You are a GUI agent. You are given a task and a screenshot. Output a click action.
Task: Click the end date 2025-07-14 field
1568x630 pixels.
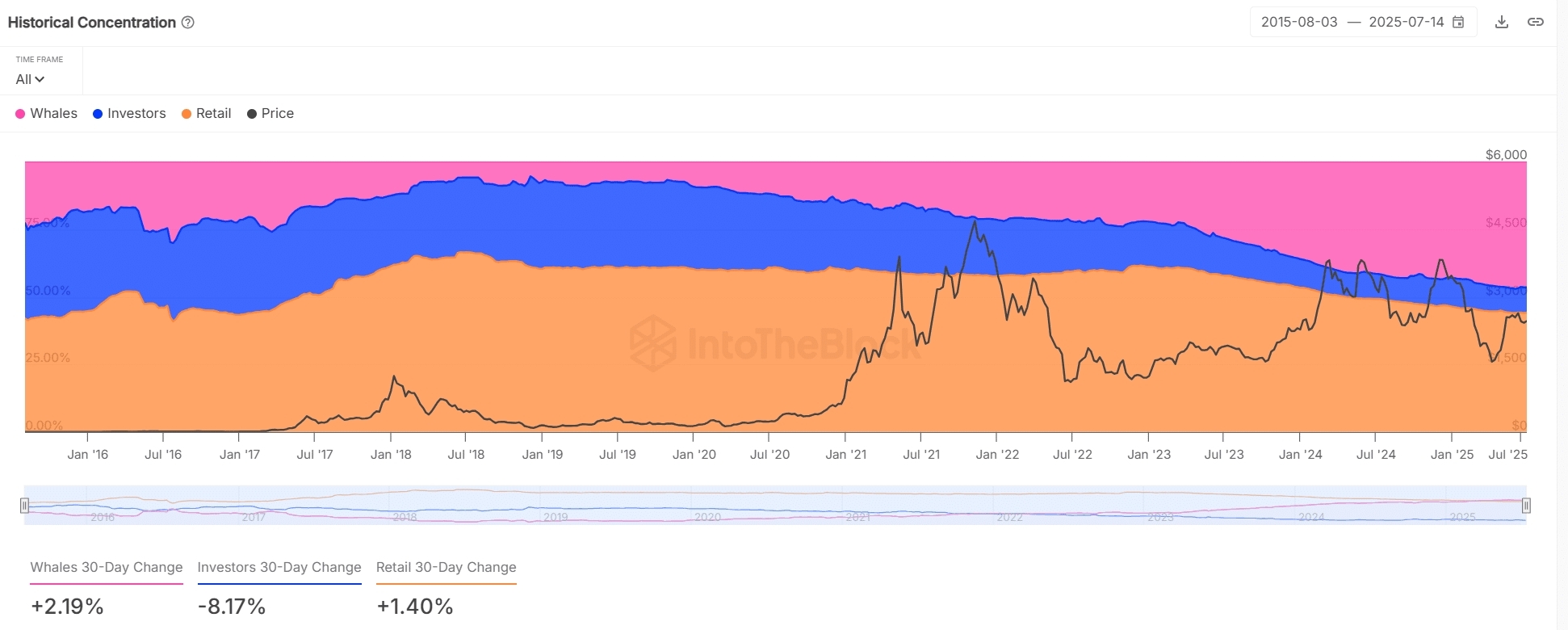[x=1406, y=23]
